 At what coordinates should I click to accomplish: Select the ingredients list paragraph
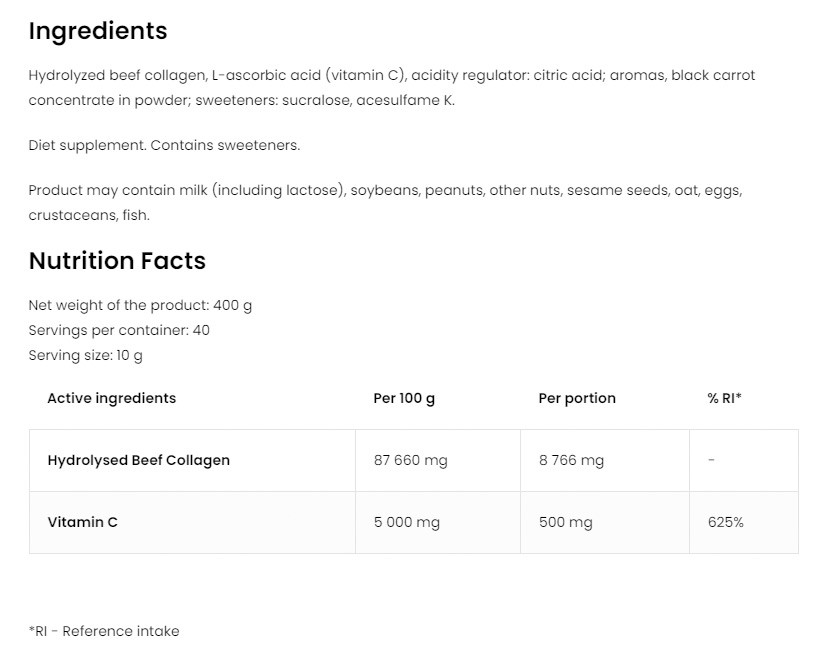[391, 88]
